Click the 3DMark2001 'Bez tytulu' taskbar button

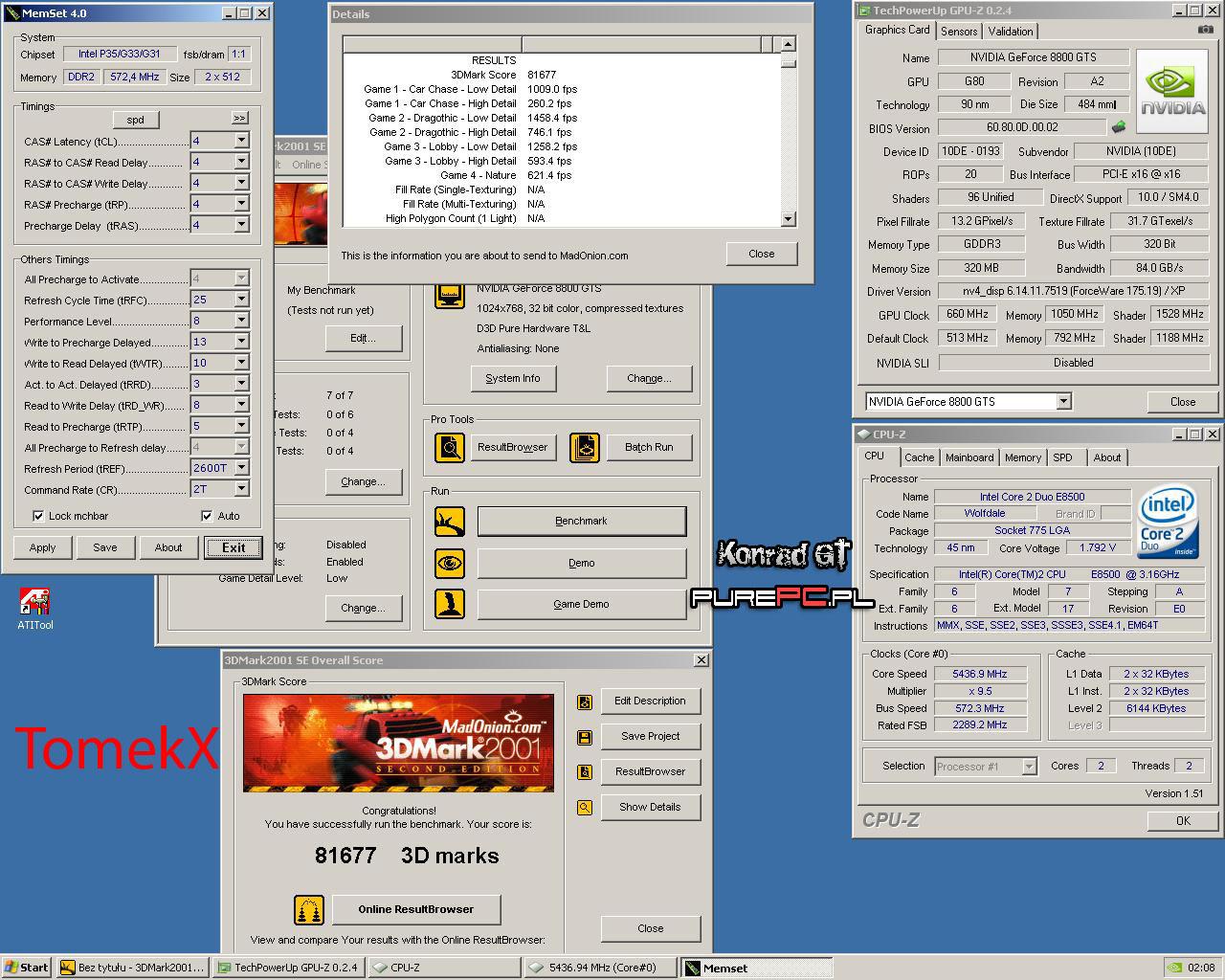click(132, 968)
